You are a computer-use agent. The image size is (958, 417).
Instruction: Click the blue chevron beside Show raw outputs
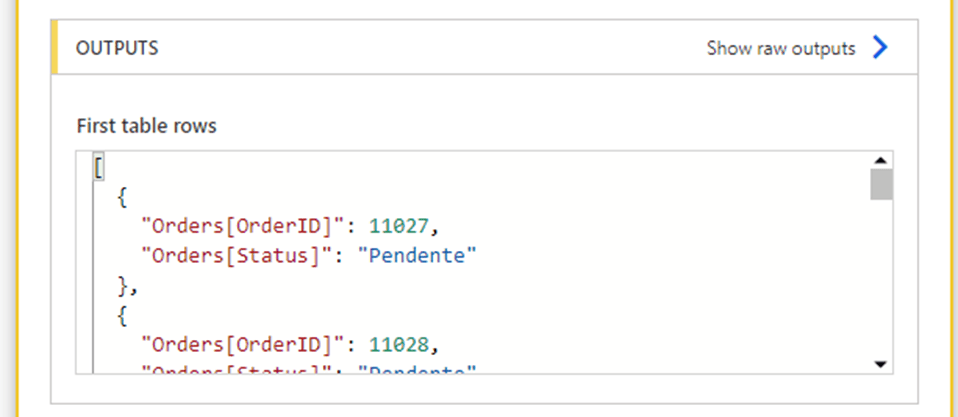(880, 48)
